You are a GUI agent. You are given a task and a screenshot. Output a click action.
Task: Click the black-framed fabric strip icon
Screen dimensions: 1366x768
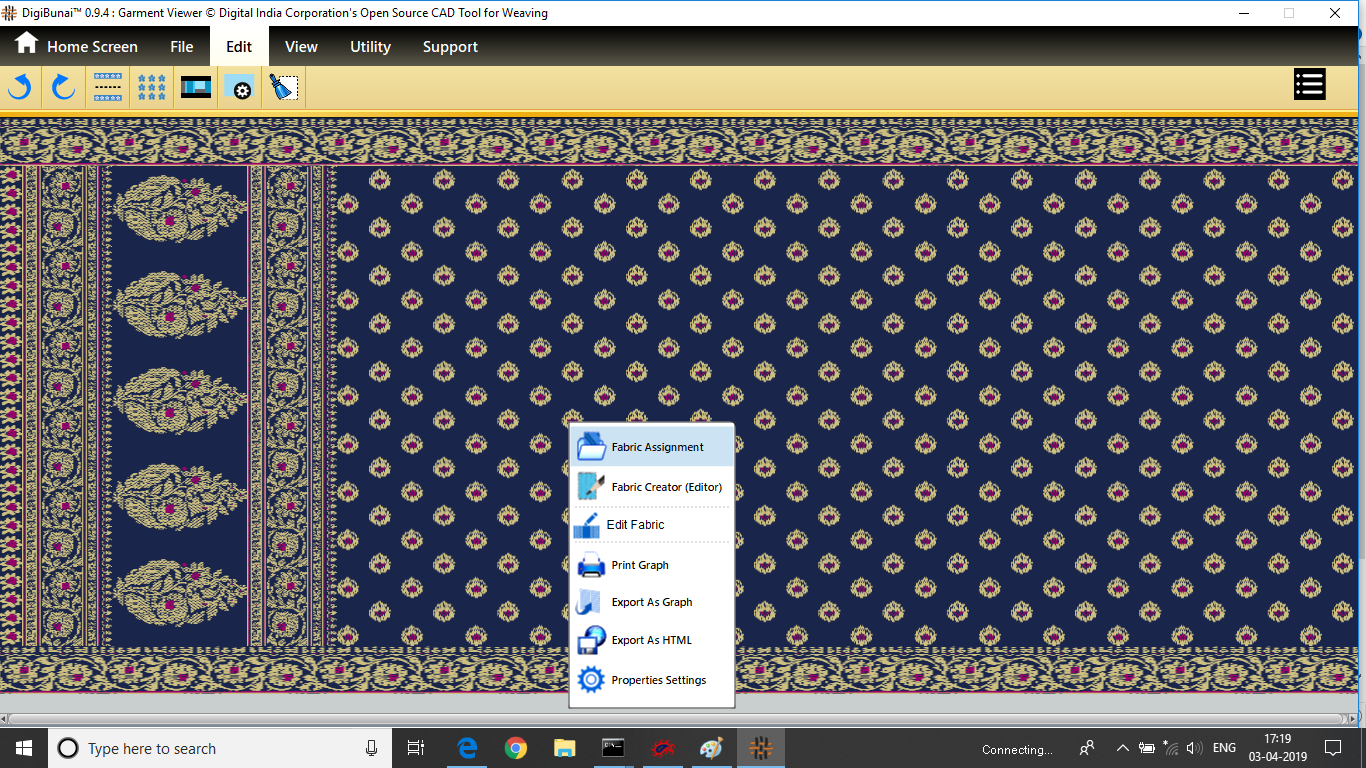[x=196, y=88]
